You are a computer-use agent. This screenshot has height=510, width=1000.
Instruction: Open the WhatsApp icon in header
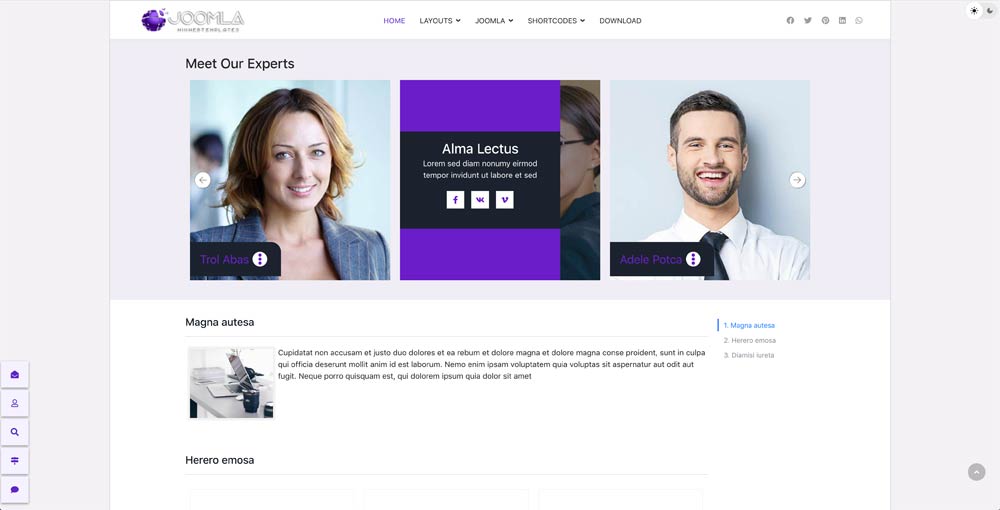859,20
